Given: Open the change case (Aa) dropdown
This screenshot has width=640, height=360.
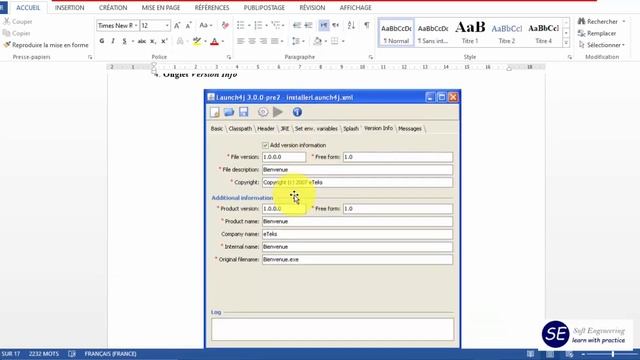Looking at the screenshot, I should tap(206, 25).
